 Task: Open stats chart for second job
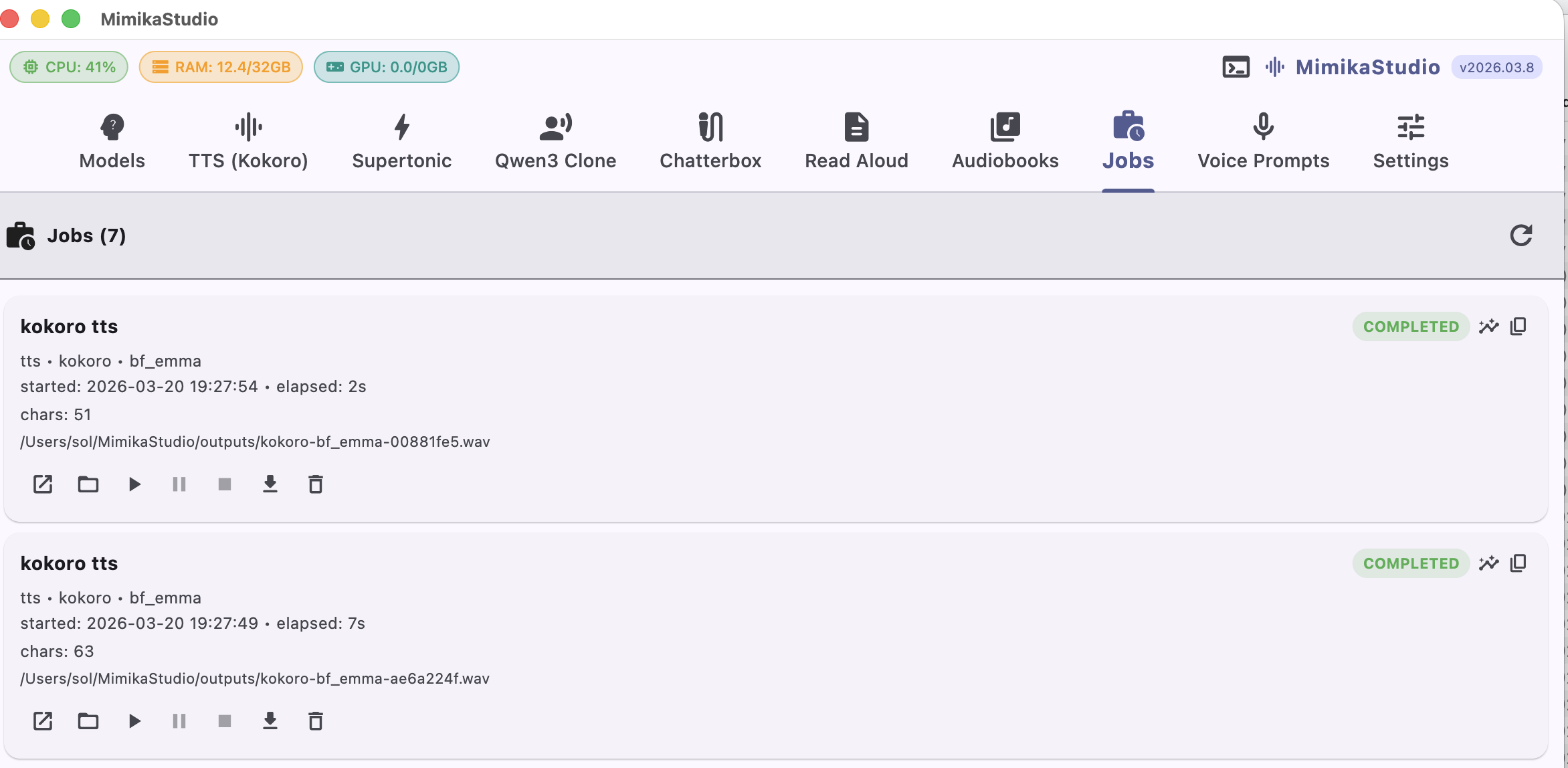click(x=1488, y=563)
